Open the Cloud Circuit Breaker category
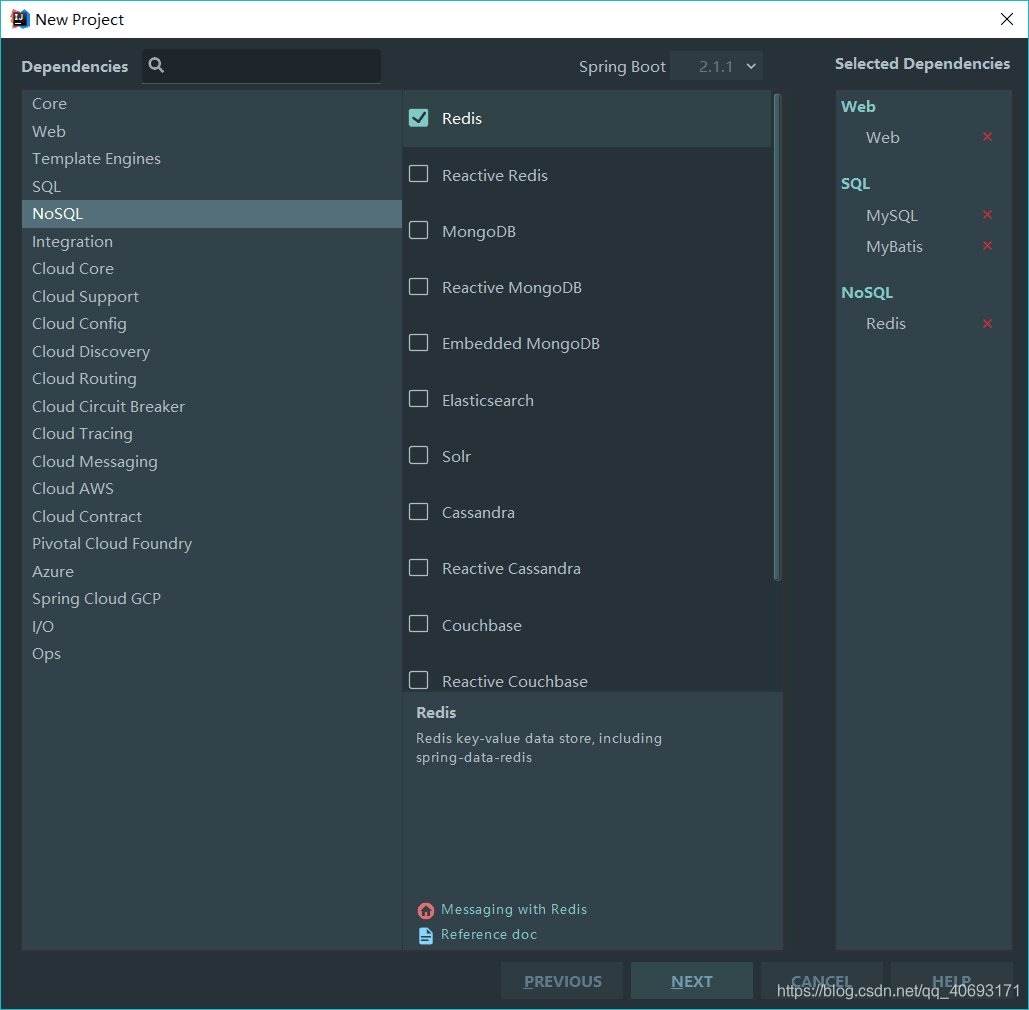 [211, 406]
